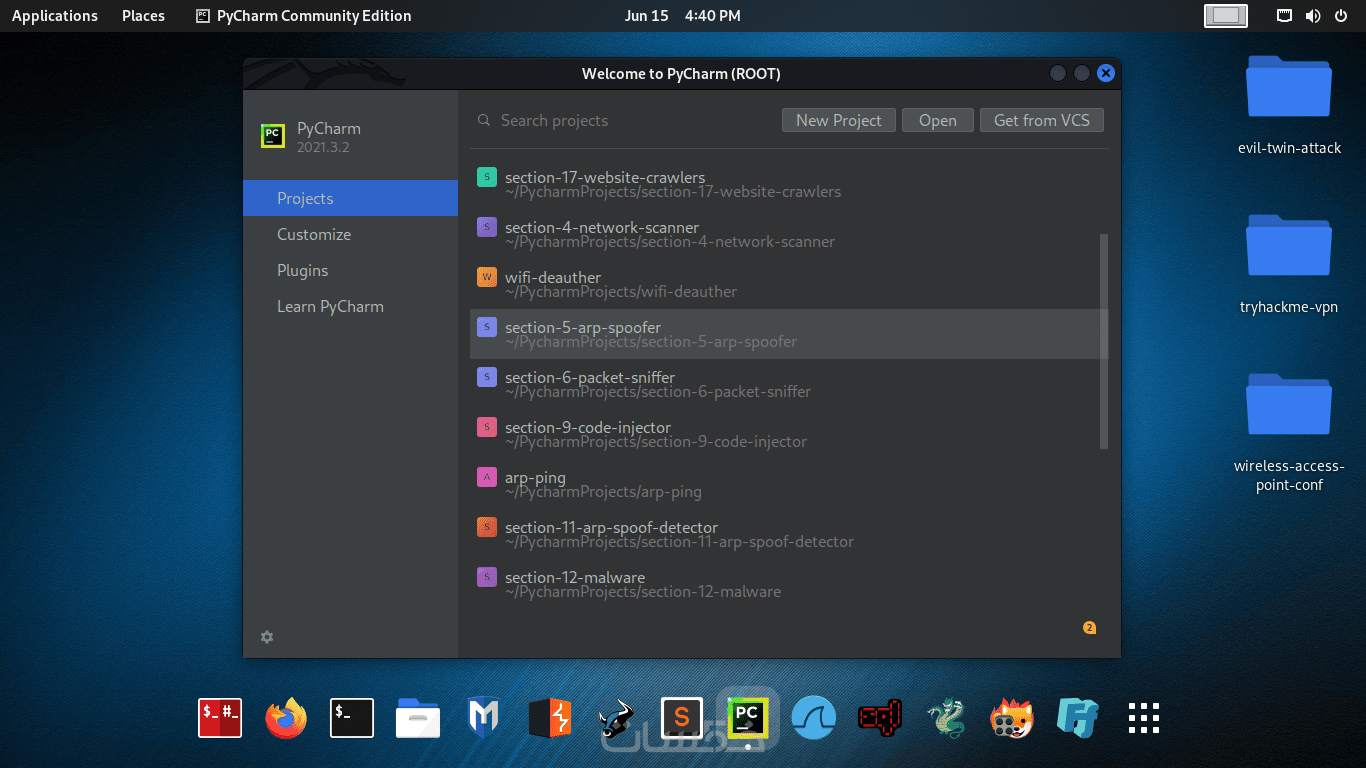
Task: Launch Burp Suite from the dock
Action: pos(550,718)
